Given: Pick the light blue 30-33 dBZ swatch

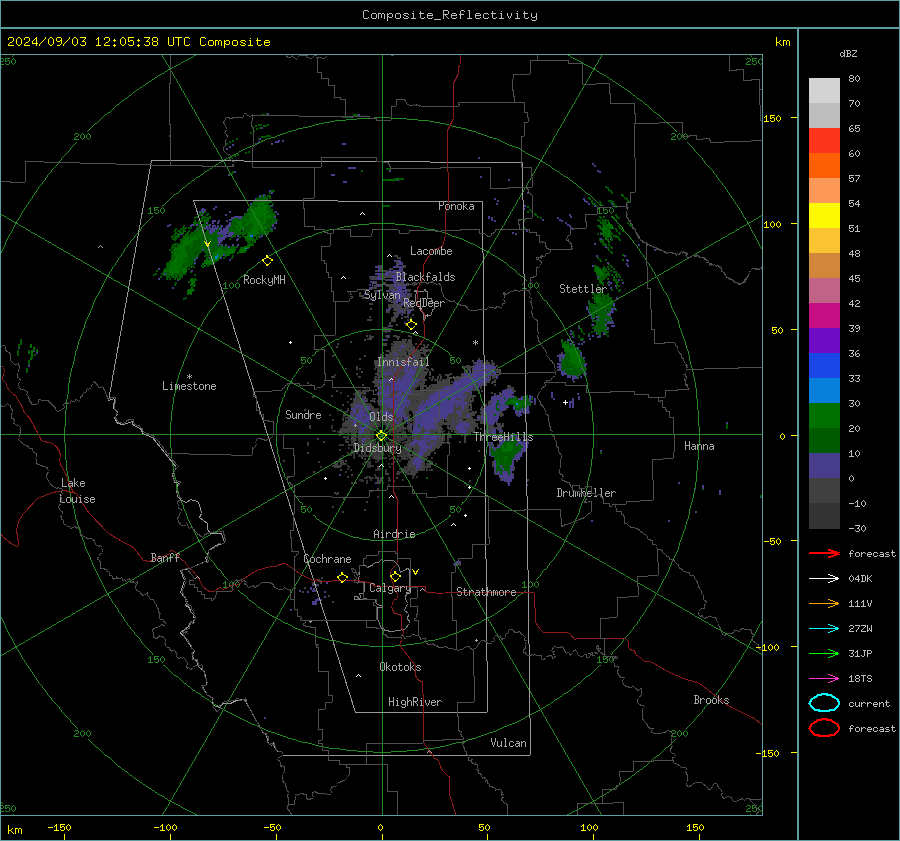Looking at the screenshot, I should click(x=824, y=390).
